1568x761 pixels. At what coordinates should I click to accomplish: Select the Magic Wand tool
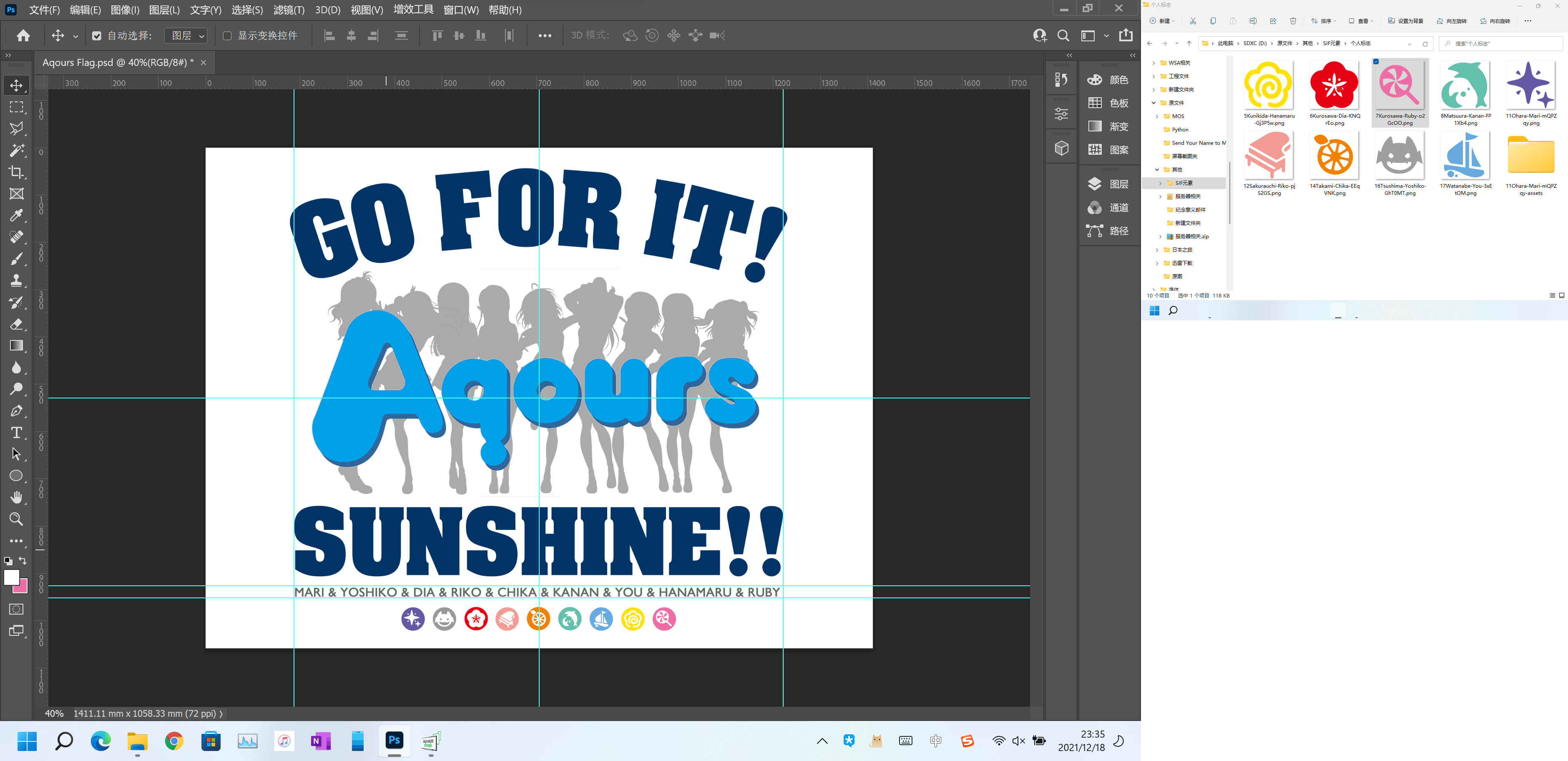16,150
